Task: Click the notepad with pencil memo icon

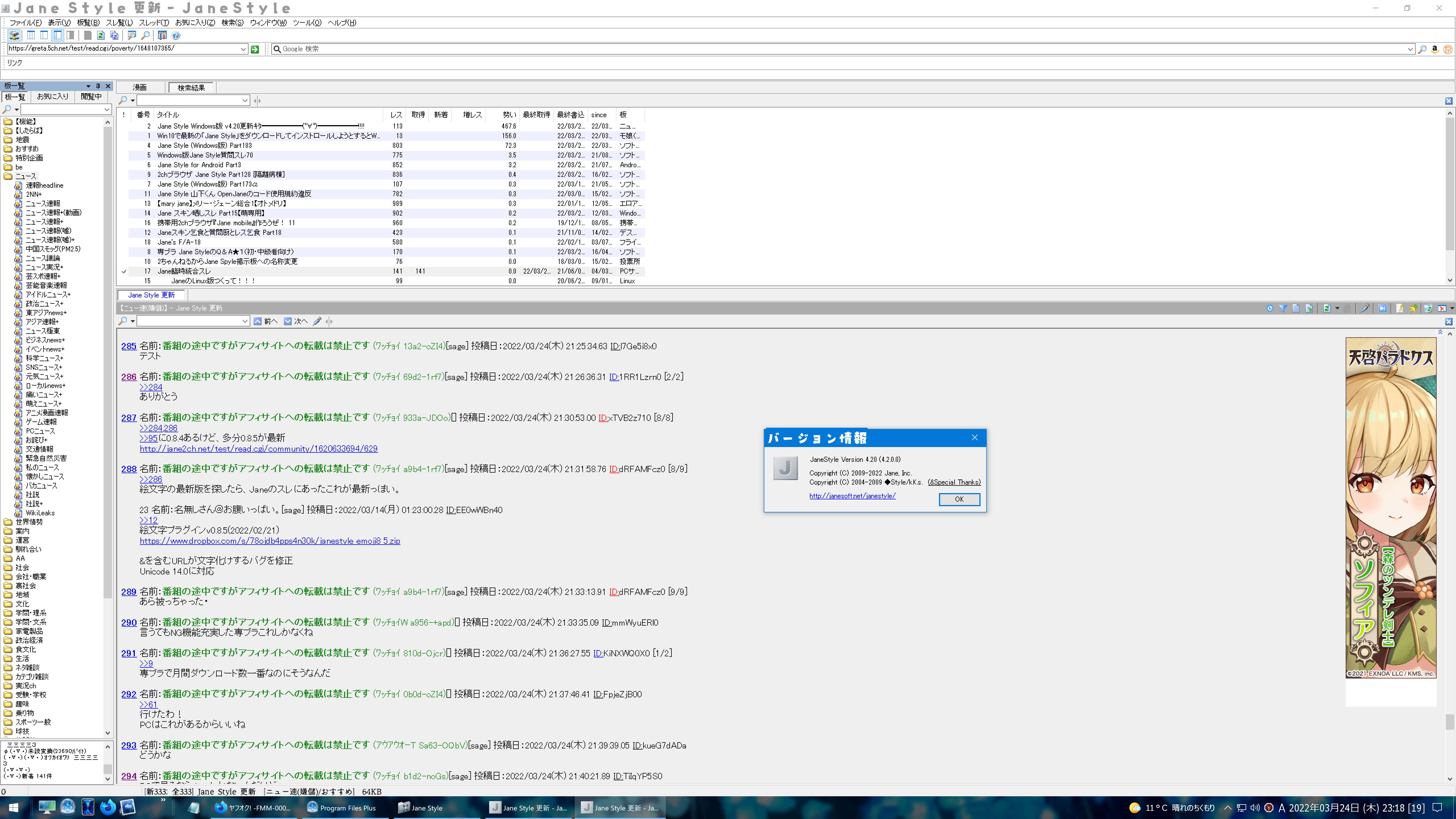Action: [1399, 308]
